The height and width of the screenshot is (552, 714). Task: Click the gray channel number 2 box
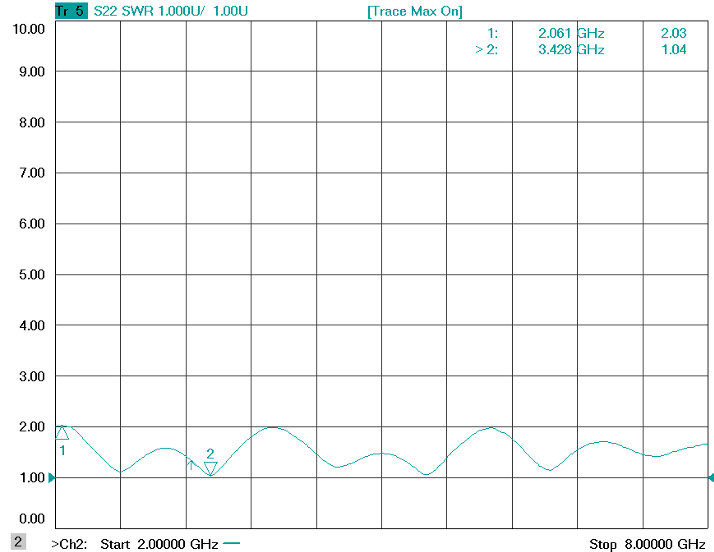18,542
